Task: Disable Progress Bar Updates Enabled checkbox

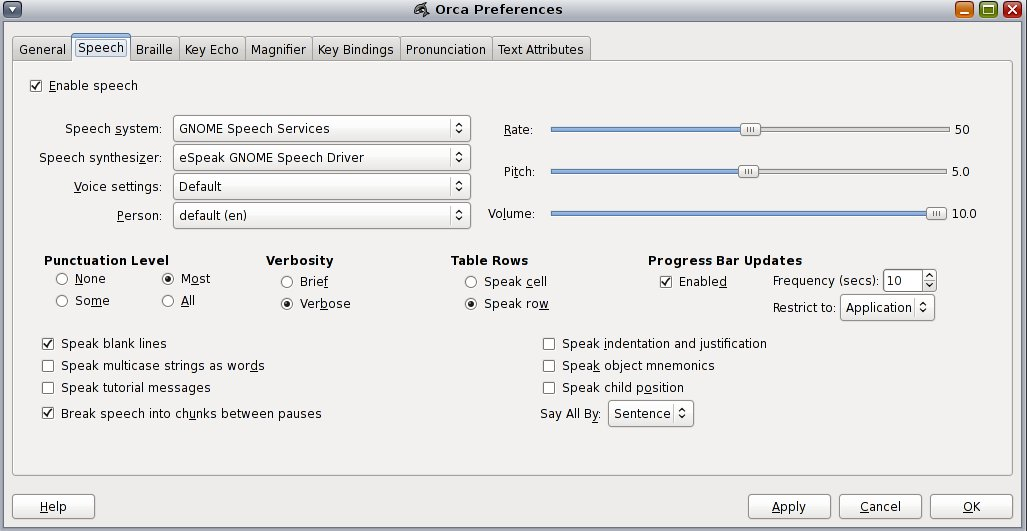Action: pyautogui.click(x=665, y=282)
